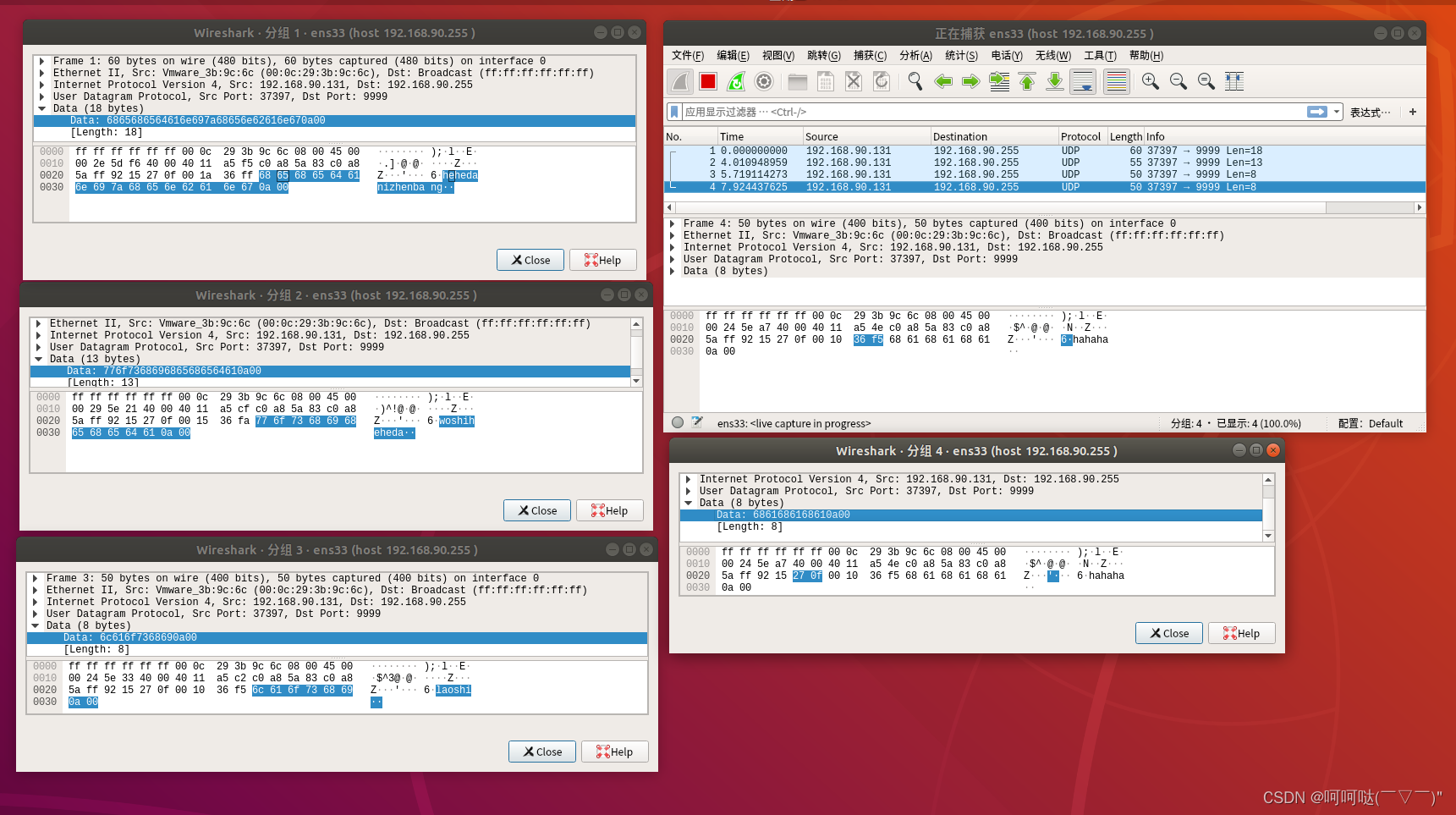
Task: Go back to previous packet in history
Action: click(943, 81)
